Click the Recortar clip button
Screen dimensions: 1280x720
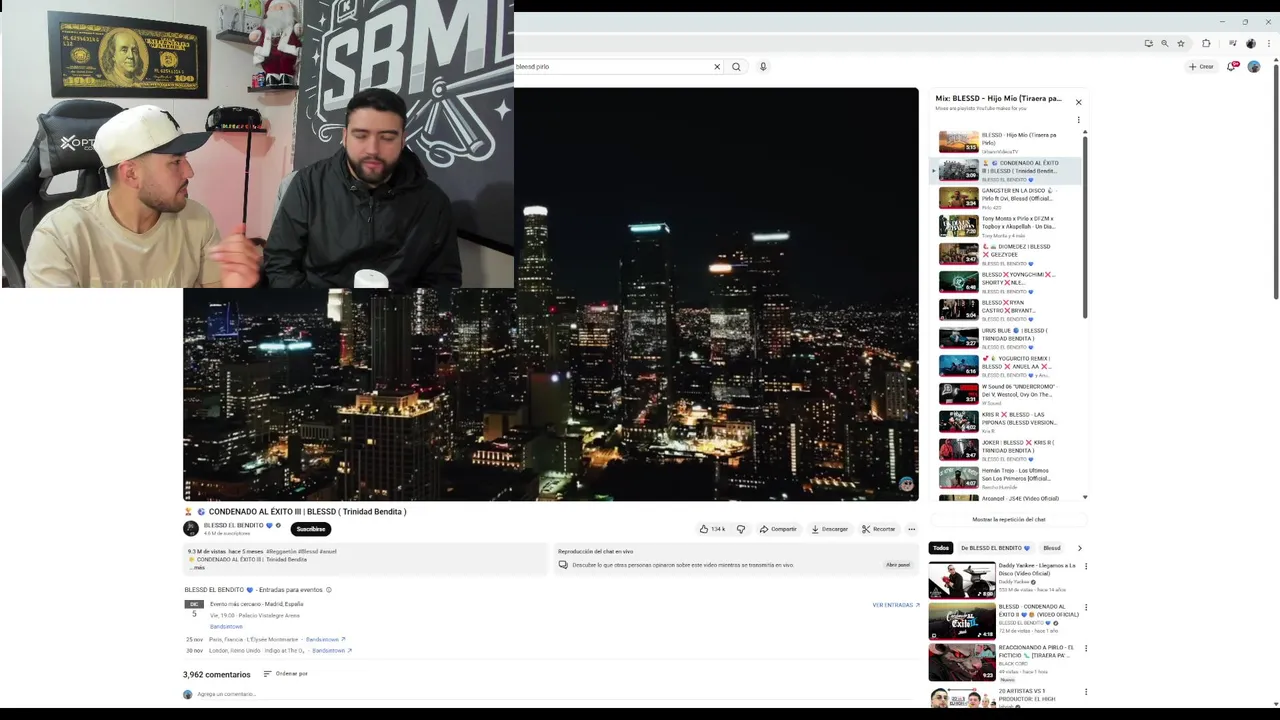pos(879,529)
